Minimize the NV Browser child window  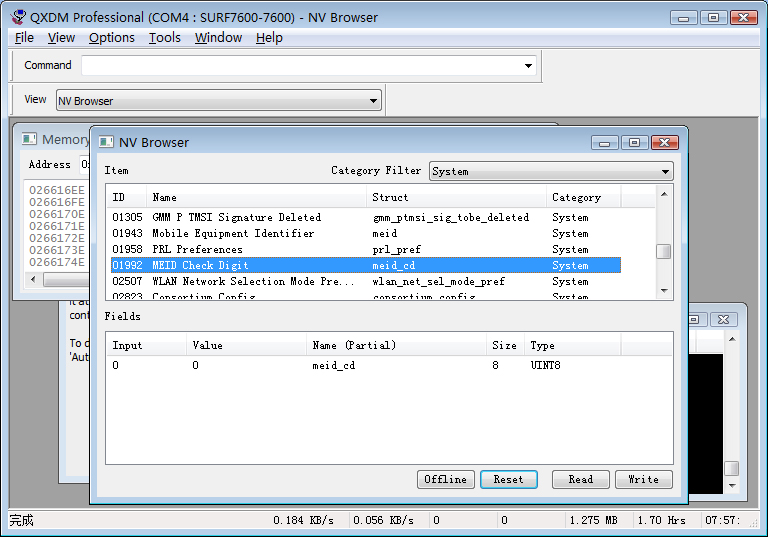pyautogui.click(x=605, y=143)
